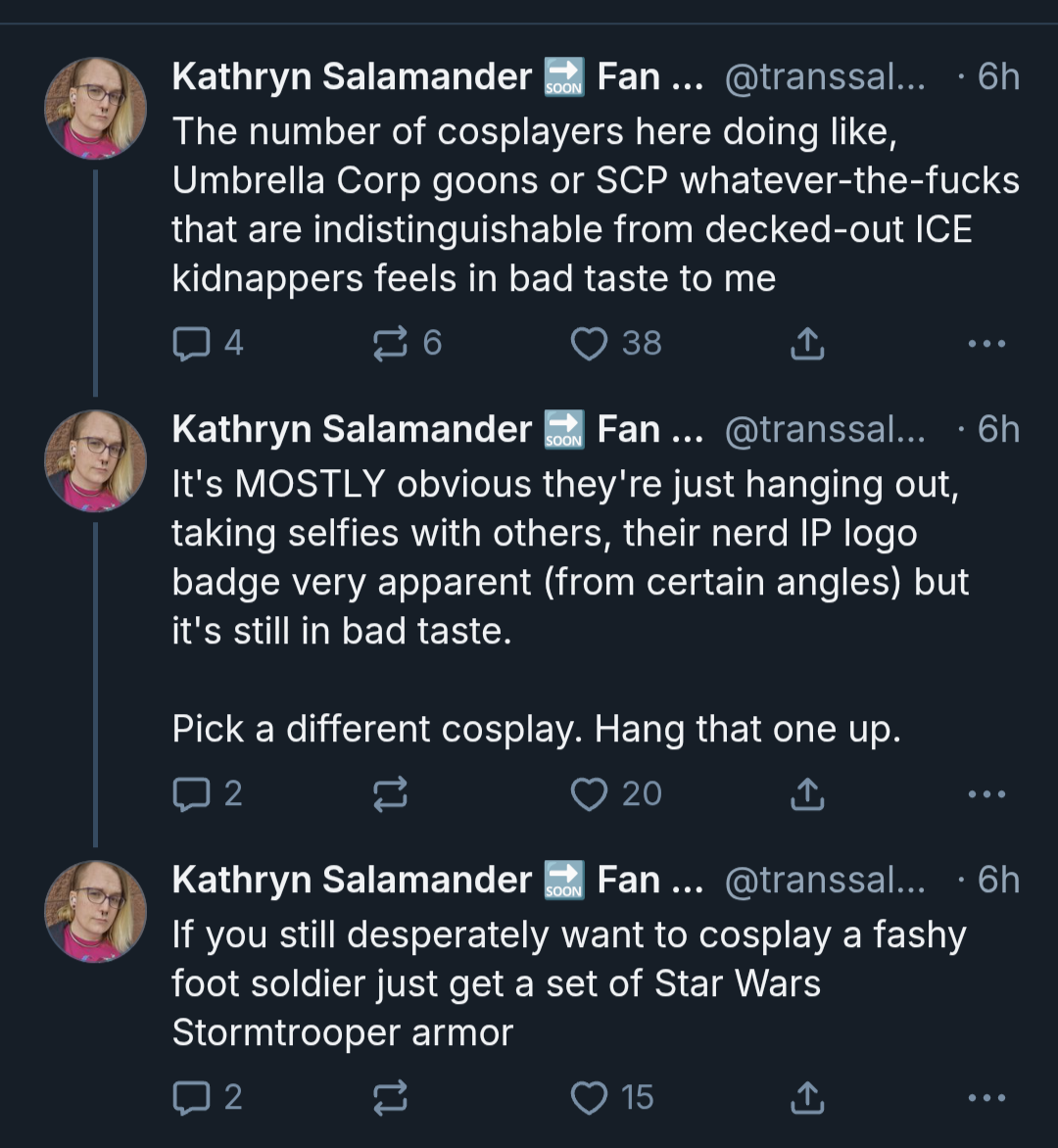Viewport: 1058px width, 1148px height.
Task: Repost the first post with 6 reposts
Action: [408, 344]
